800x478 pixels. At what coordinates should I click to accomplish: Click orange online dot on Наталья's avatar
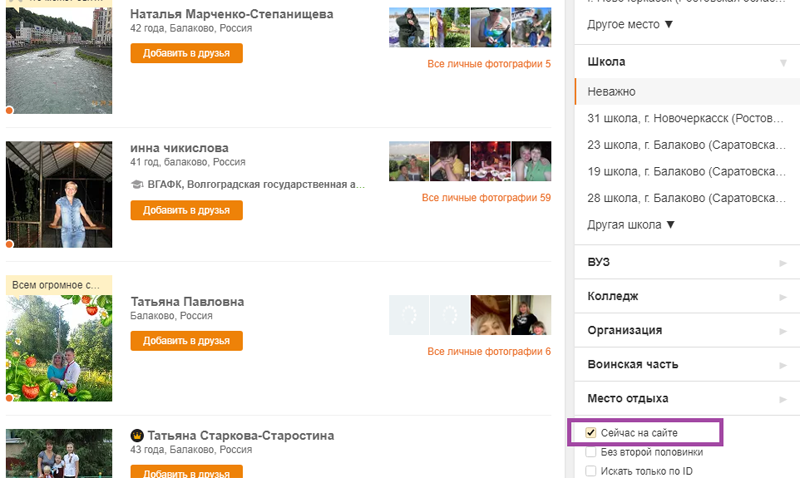click(x=9, y=110)
